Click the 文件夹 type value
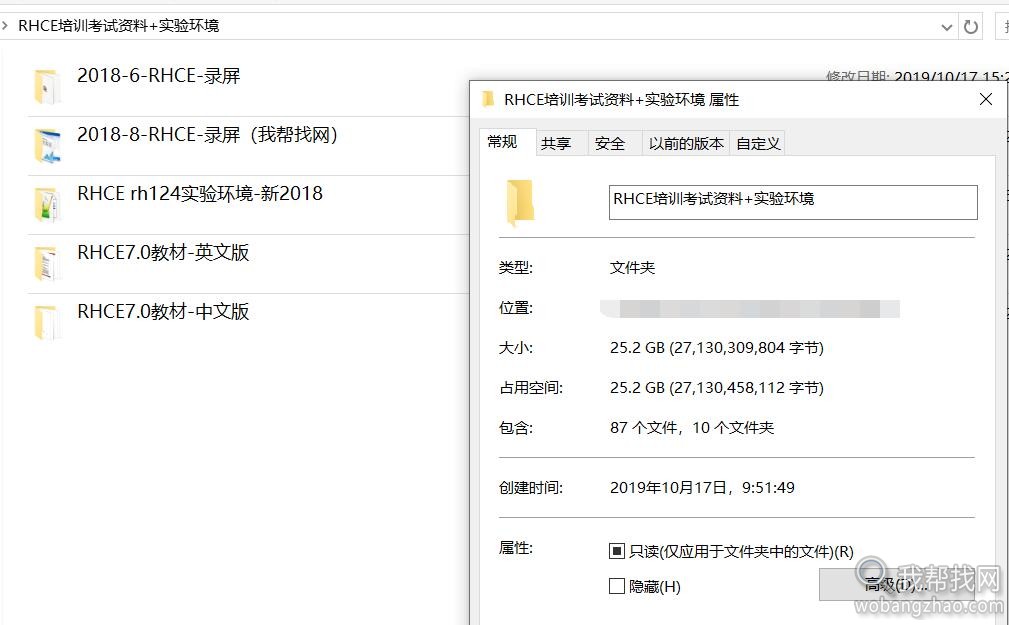The image size is (1009, 625). point(632,268)
